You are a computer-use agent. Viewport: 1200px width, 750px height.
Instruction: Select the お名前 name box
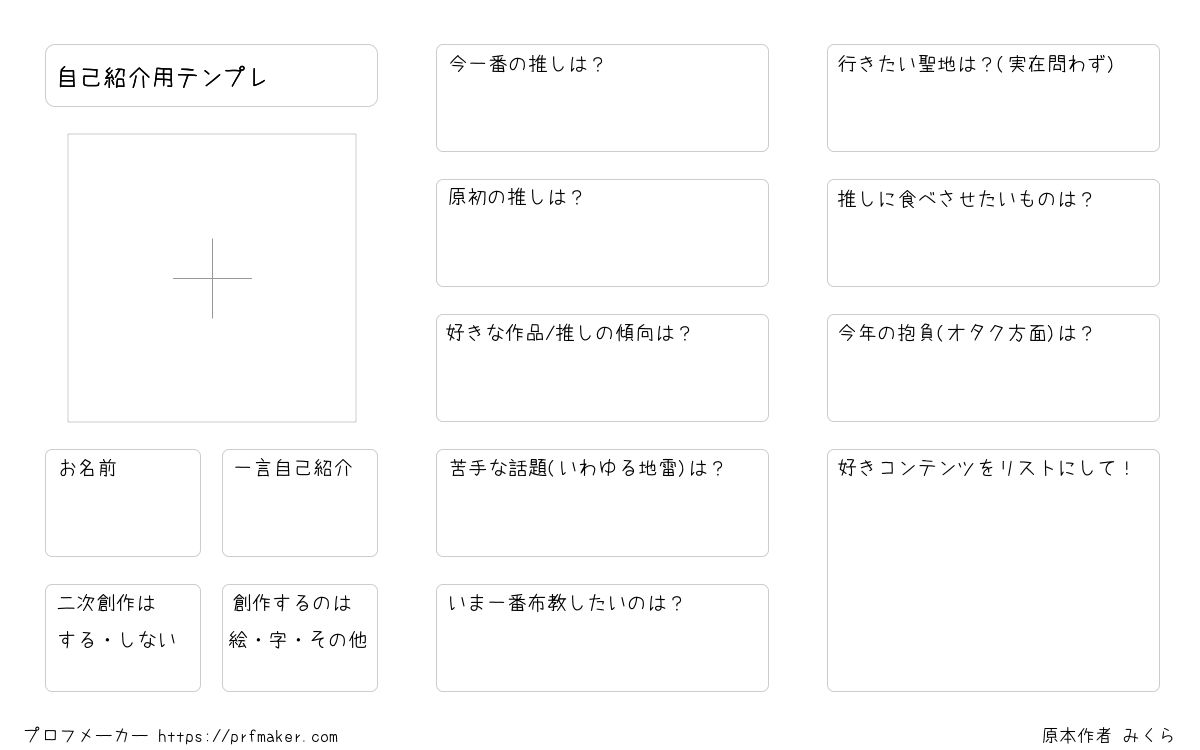click(123, 503)
